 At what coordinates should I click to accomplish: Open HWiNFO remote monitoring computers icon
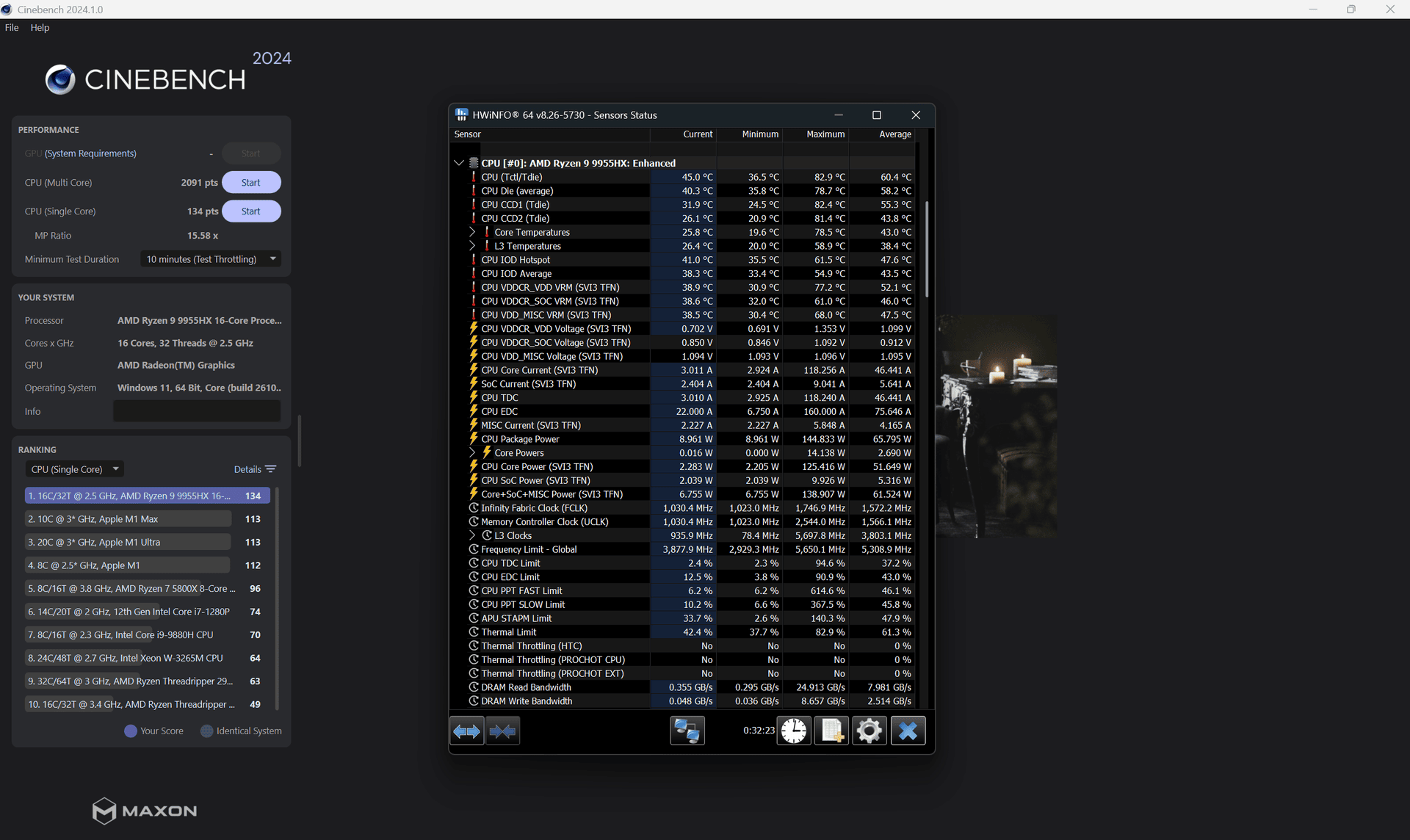pos(687,731)
